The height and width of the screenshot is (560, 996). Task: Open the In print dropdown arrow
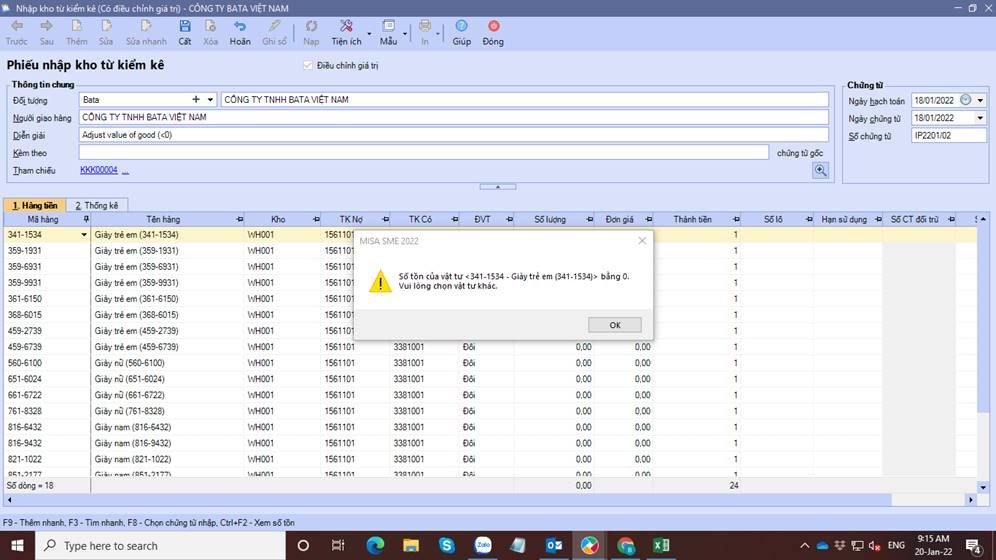click(438, 33)
